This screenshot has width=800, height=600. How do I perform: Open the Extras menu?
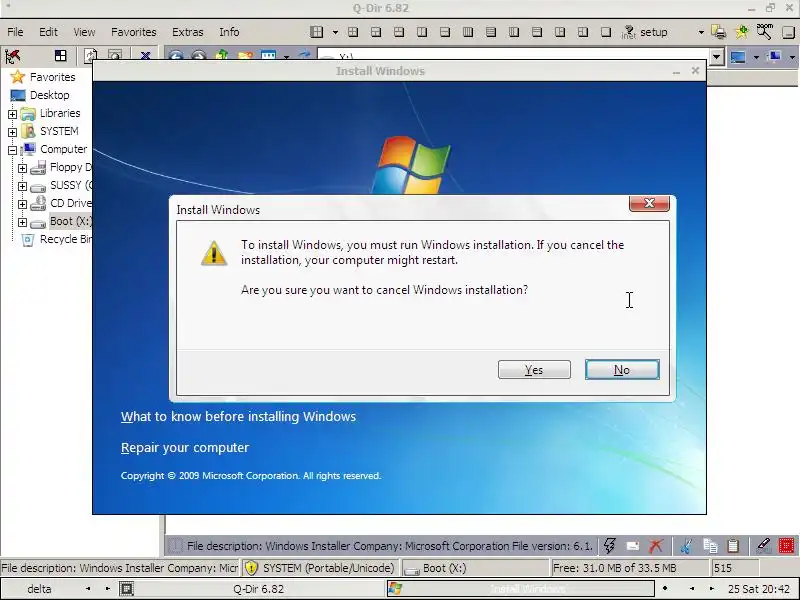(x=188, y=32)
